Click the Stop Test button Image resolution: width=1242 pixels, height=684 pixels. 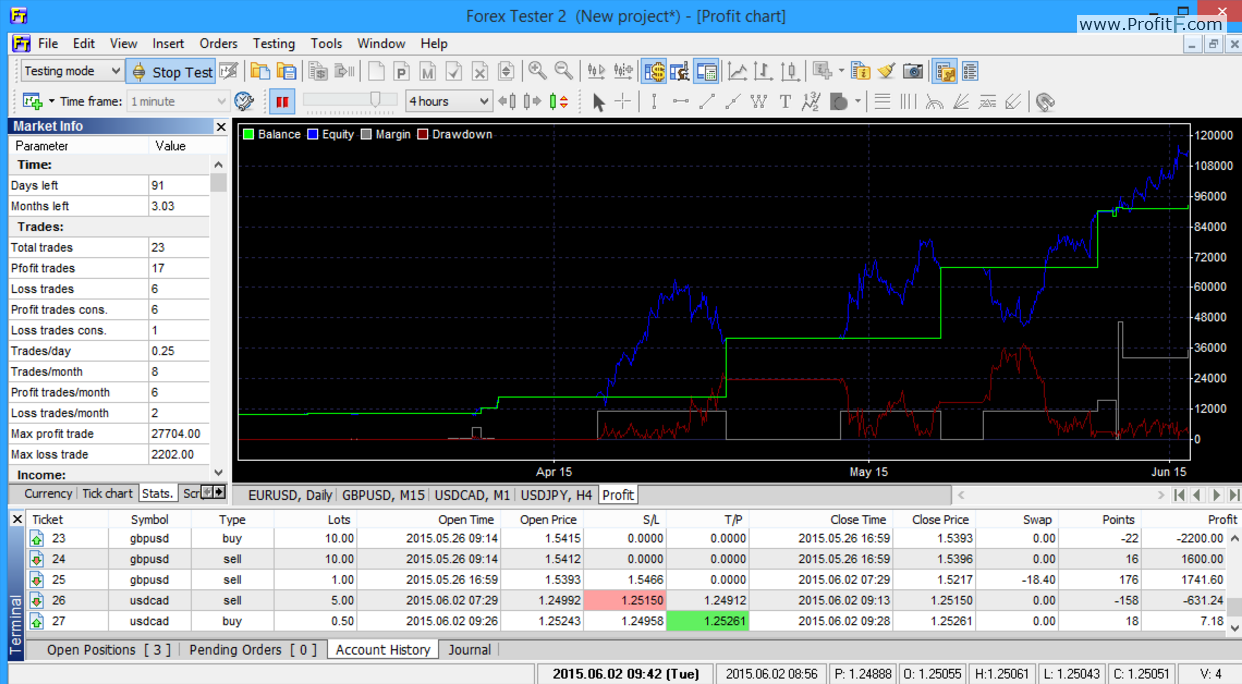point(170,71)
